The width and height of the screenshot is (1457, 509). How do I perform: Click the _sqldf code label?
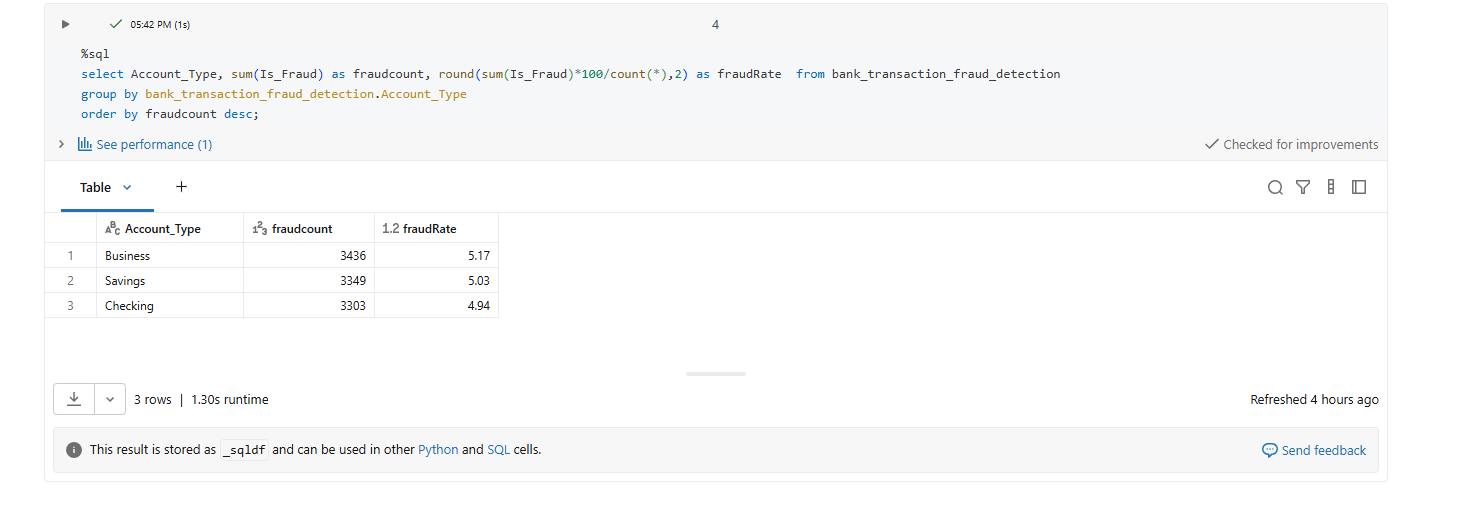point(244,450)
